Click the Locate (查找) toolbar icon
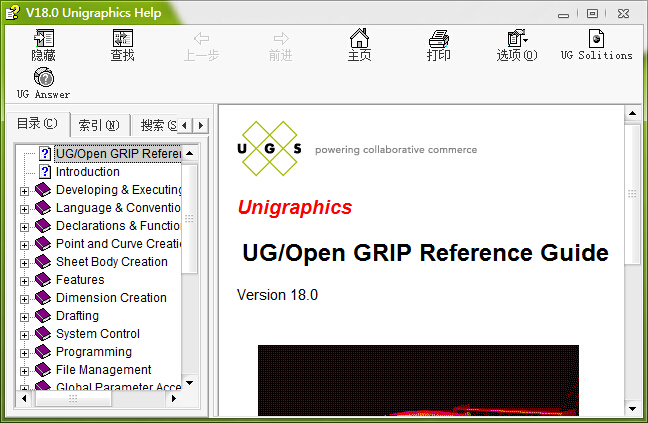Screen dimensions: 648x423 point(123,38)
